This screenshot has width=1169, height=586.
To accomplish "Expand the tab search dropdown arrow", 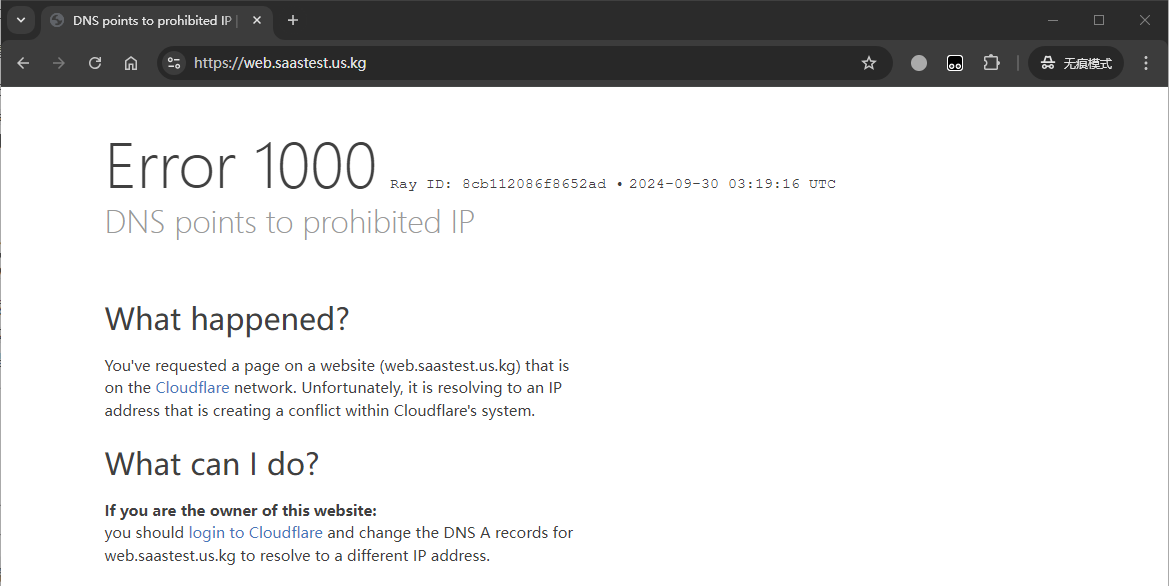I will click(21, 20).
